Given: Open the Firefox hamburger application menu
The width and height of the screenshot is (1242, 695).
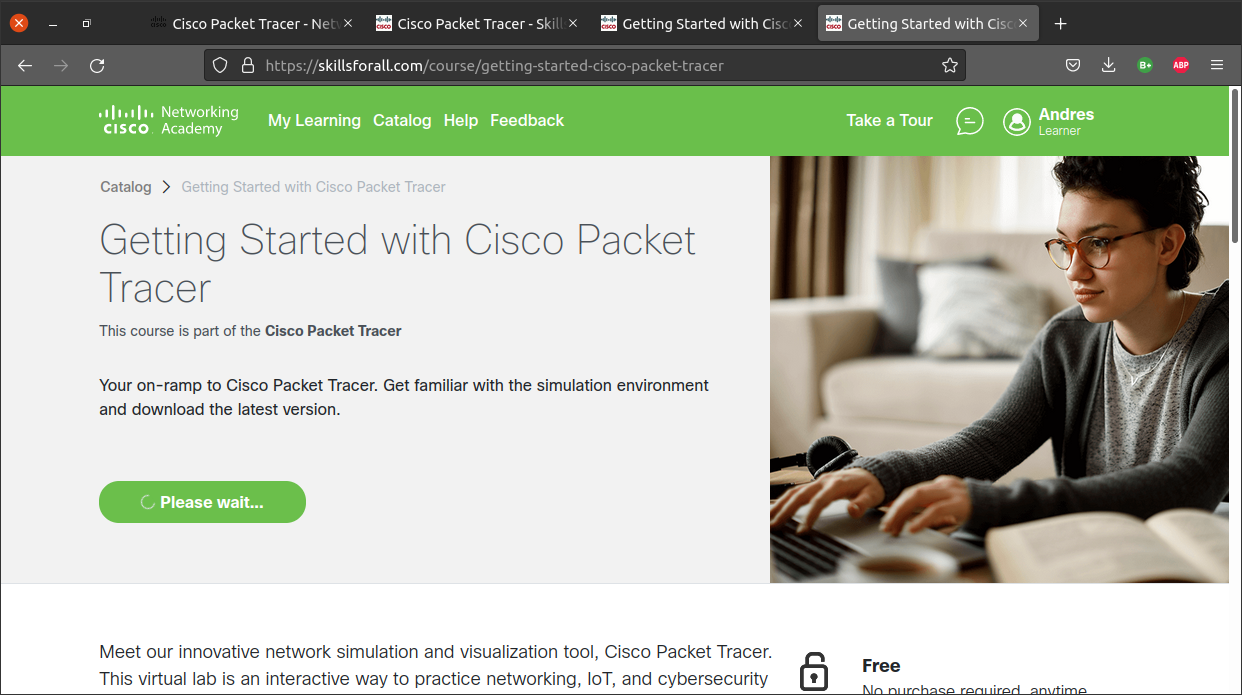Looking at the screenshot, I should click(x=1217, y=66).
